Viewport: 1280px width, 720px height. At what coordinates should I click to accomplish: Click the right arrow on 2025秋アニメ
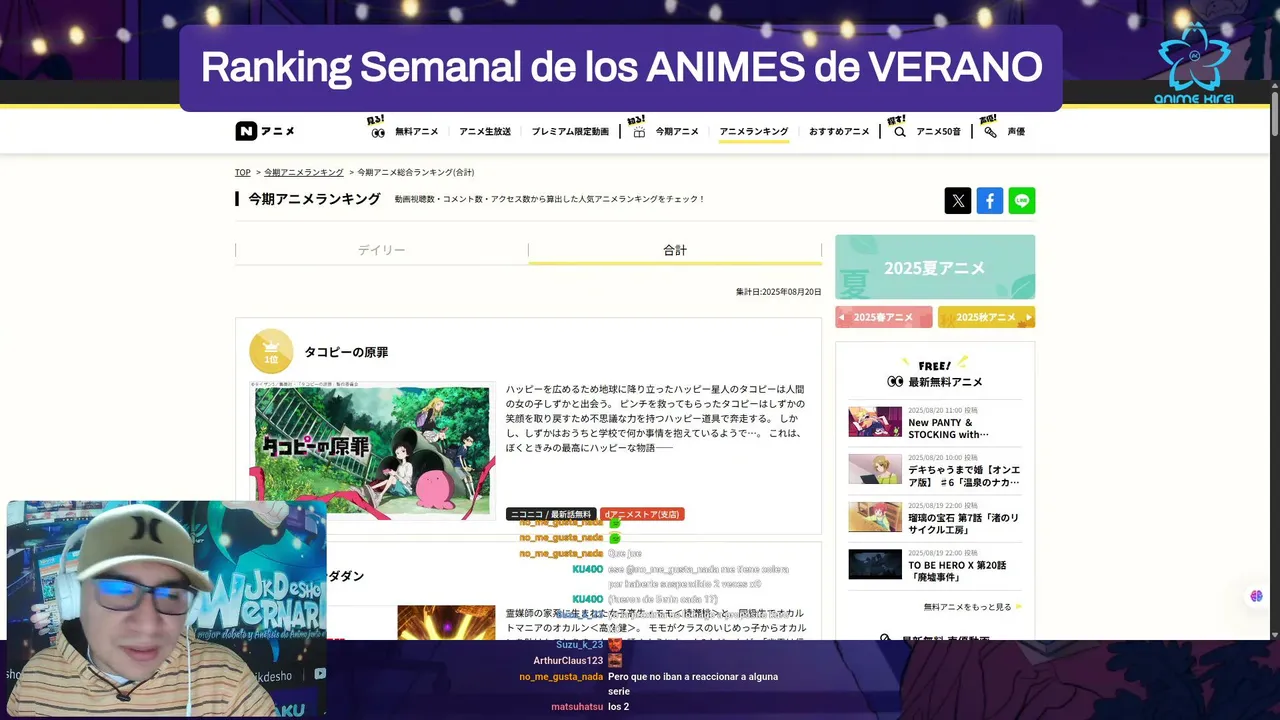coord(1029,317)
